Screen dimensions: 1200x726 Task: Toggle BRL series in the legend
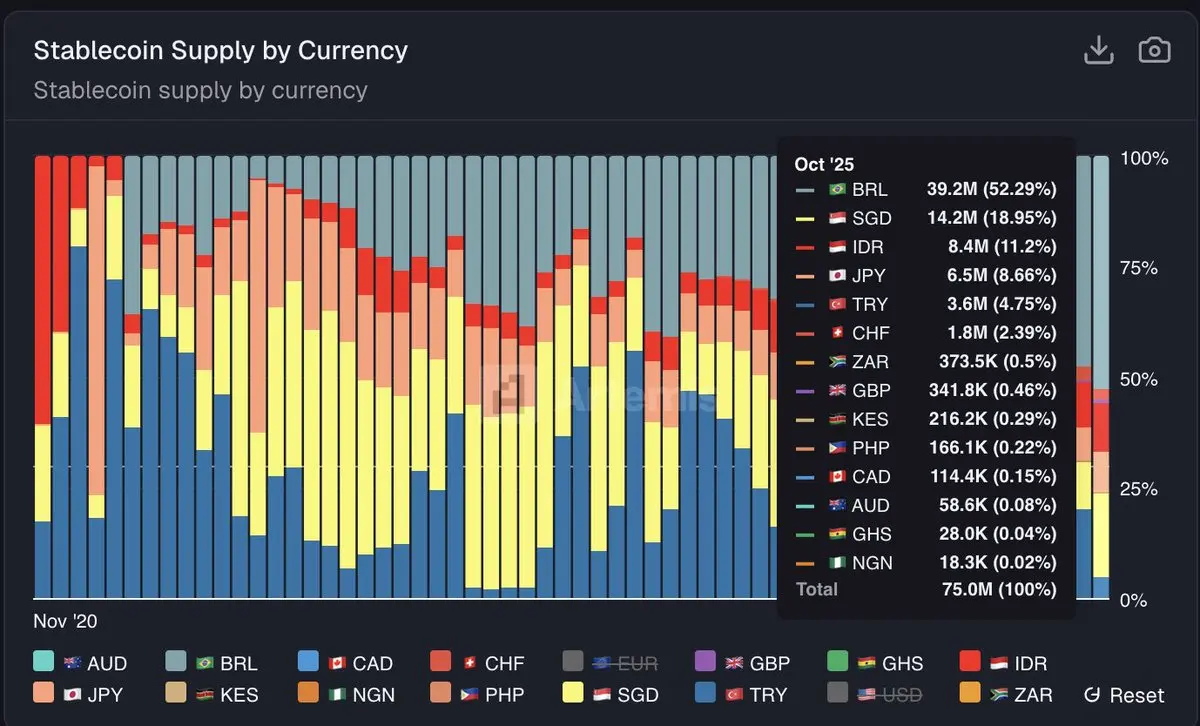238,663
